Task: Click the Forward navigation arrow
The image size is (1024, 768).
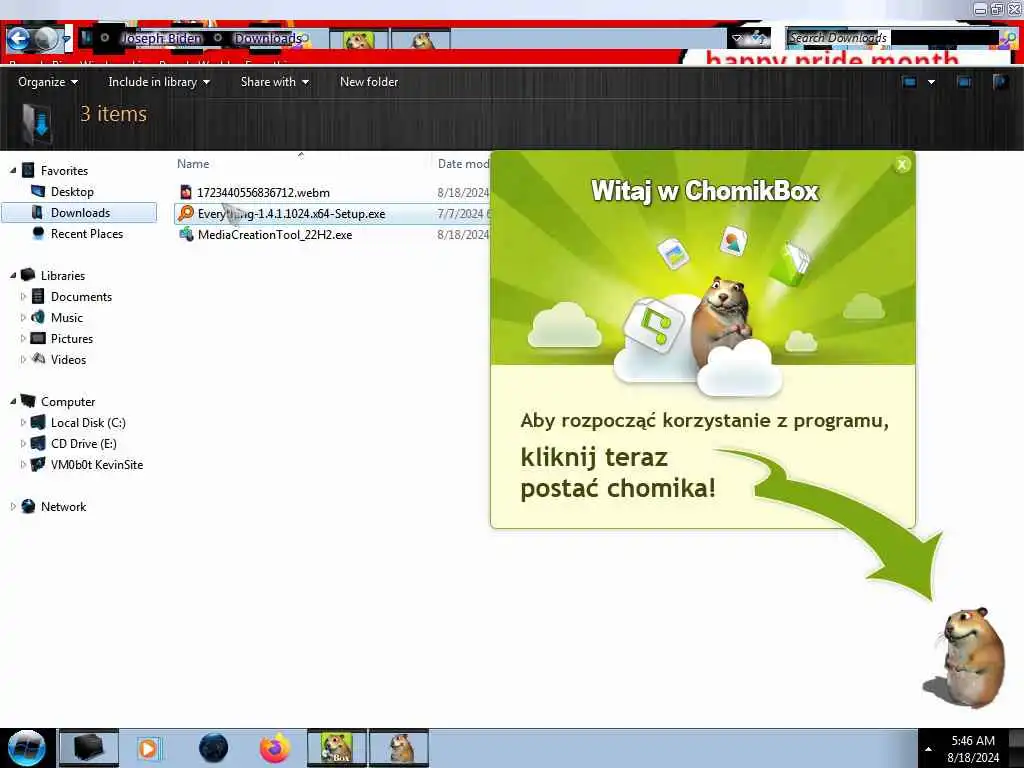Action: pyautogui.click(x=46, y=39)
